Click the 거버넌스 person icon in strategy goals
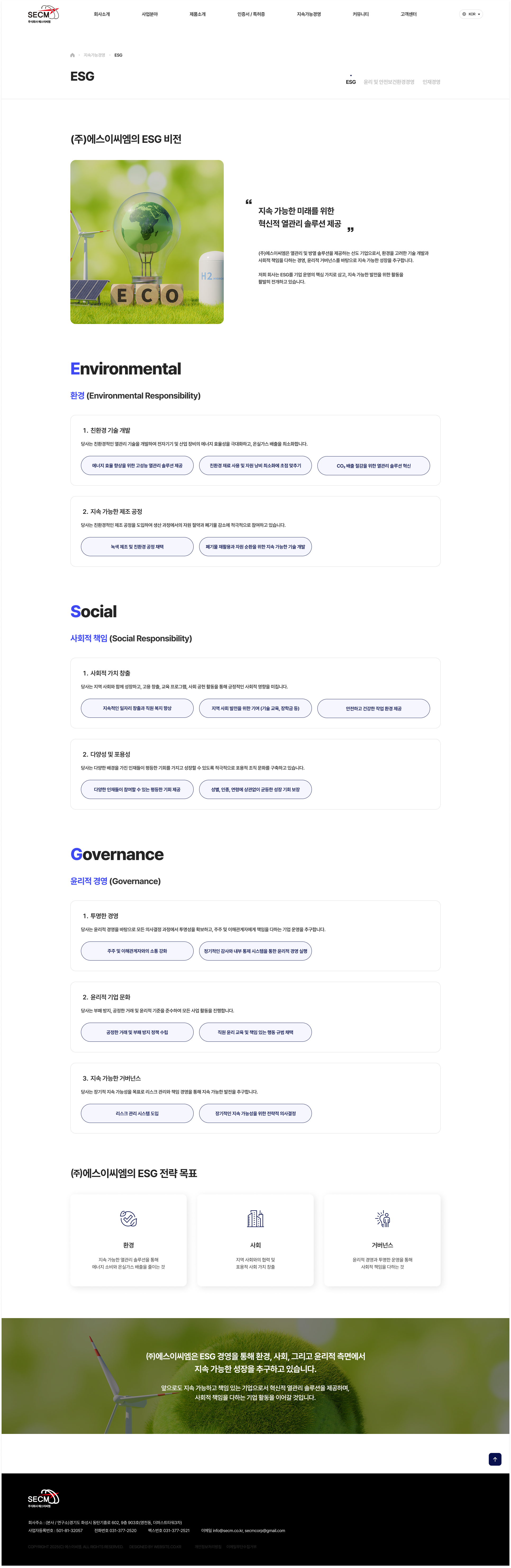 point(382,1218)
